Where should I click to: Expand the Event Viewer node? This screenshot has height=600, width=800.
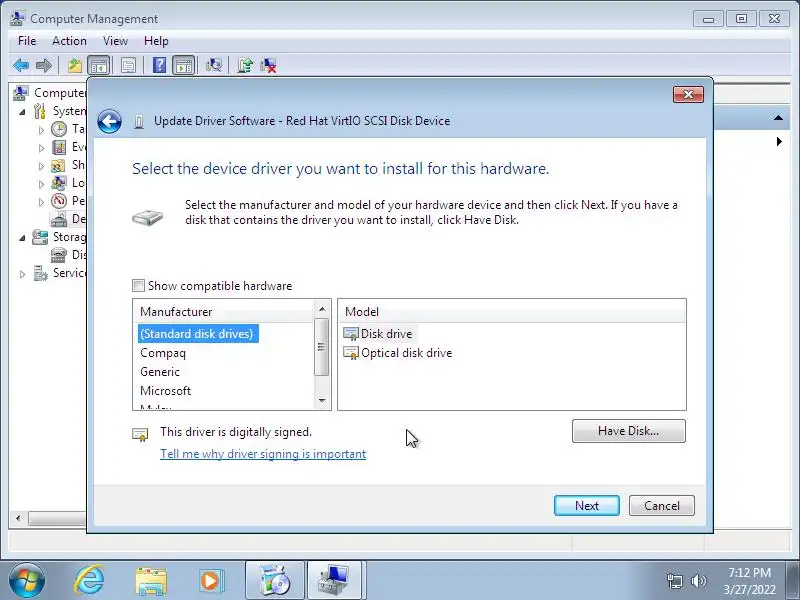click(x=41, y=148)
